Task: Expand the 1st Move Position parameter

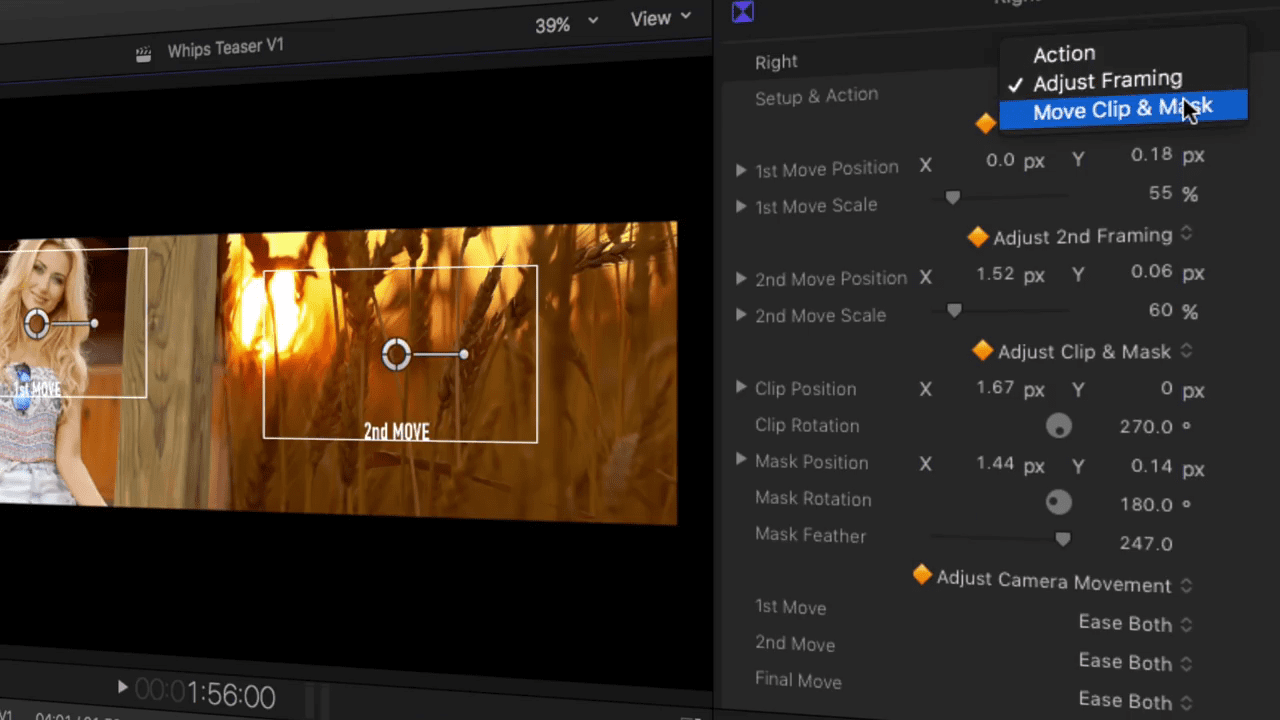Action: point(741,170)
